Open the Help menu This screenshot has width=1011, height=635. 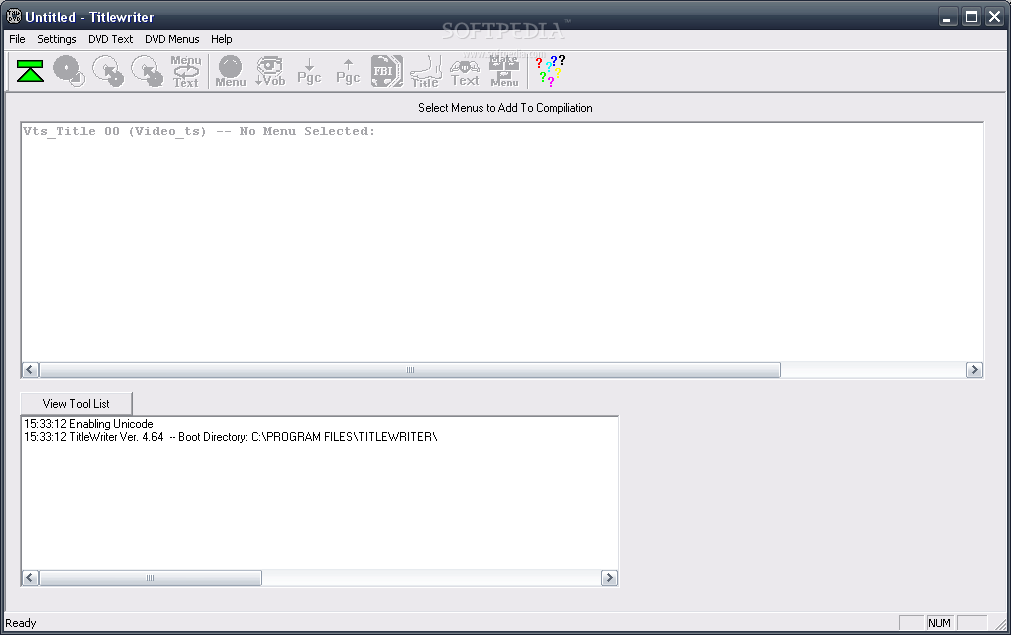[x=221, y=39]
